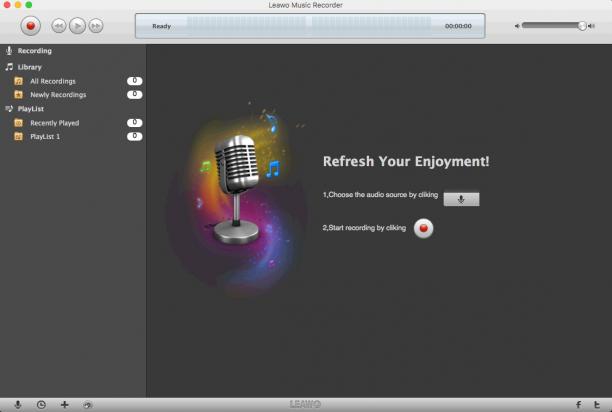612x412 pixels.
Task: Click the Newly Recordings star folder icon
Action: 18,94
